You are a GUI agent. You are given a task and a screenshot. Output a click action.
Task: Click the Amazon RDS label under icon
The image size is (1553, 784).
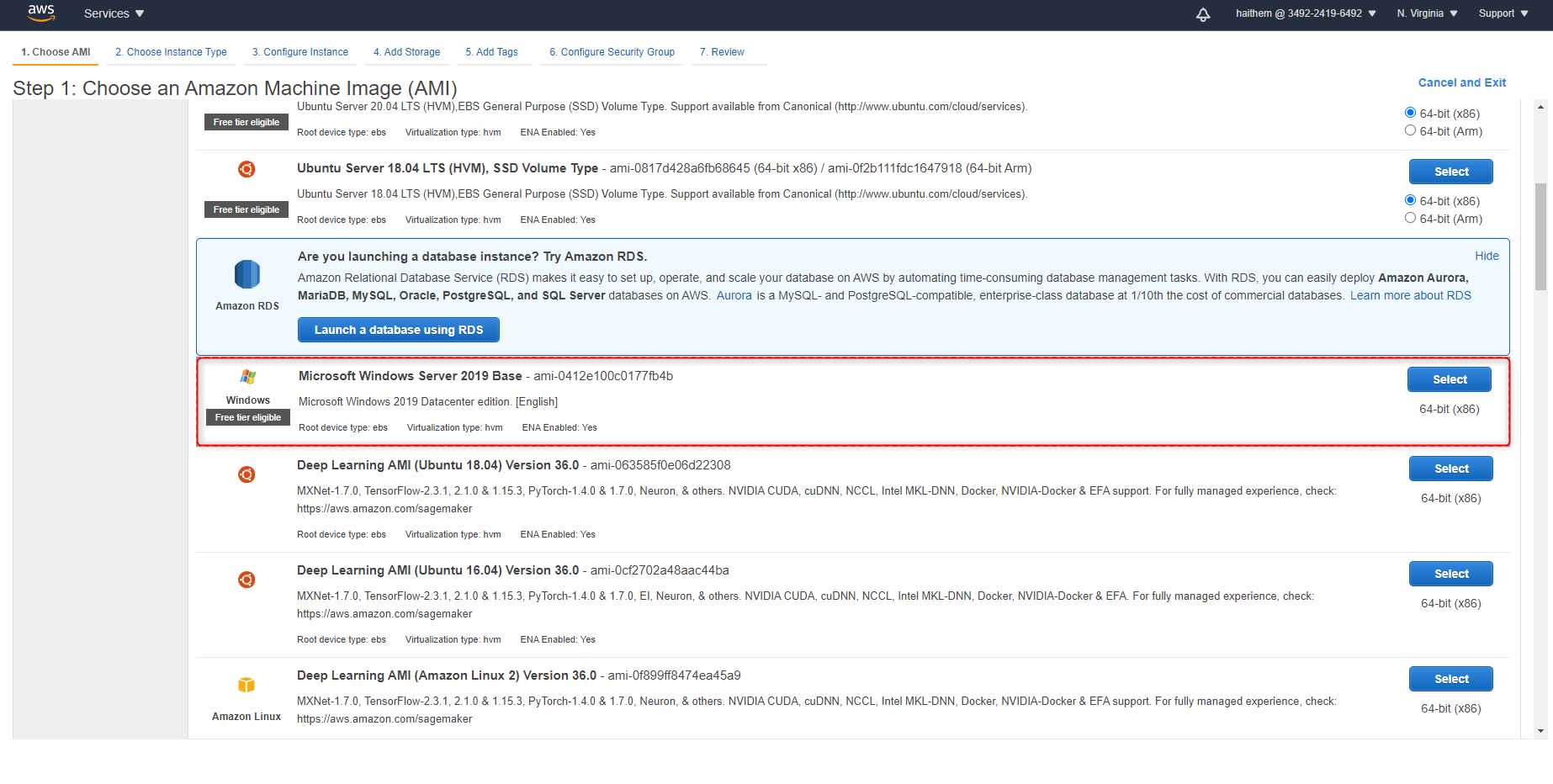[x=247, y=306]
